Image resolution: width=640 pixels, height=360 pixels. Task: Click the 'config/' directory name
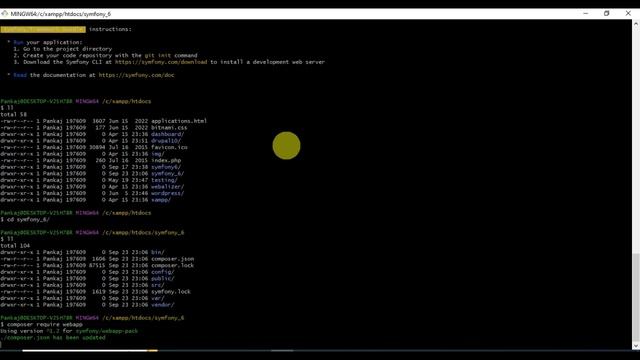pyautogui.click(x=162, y=272)
